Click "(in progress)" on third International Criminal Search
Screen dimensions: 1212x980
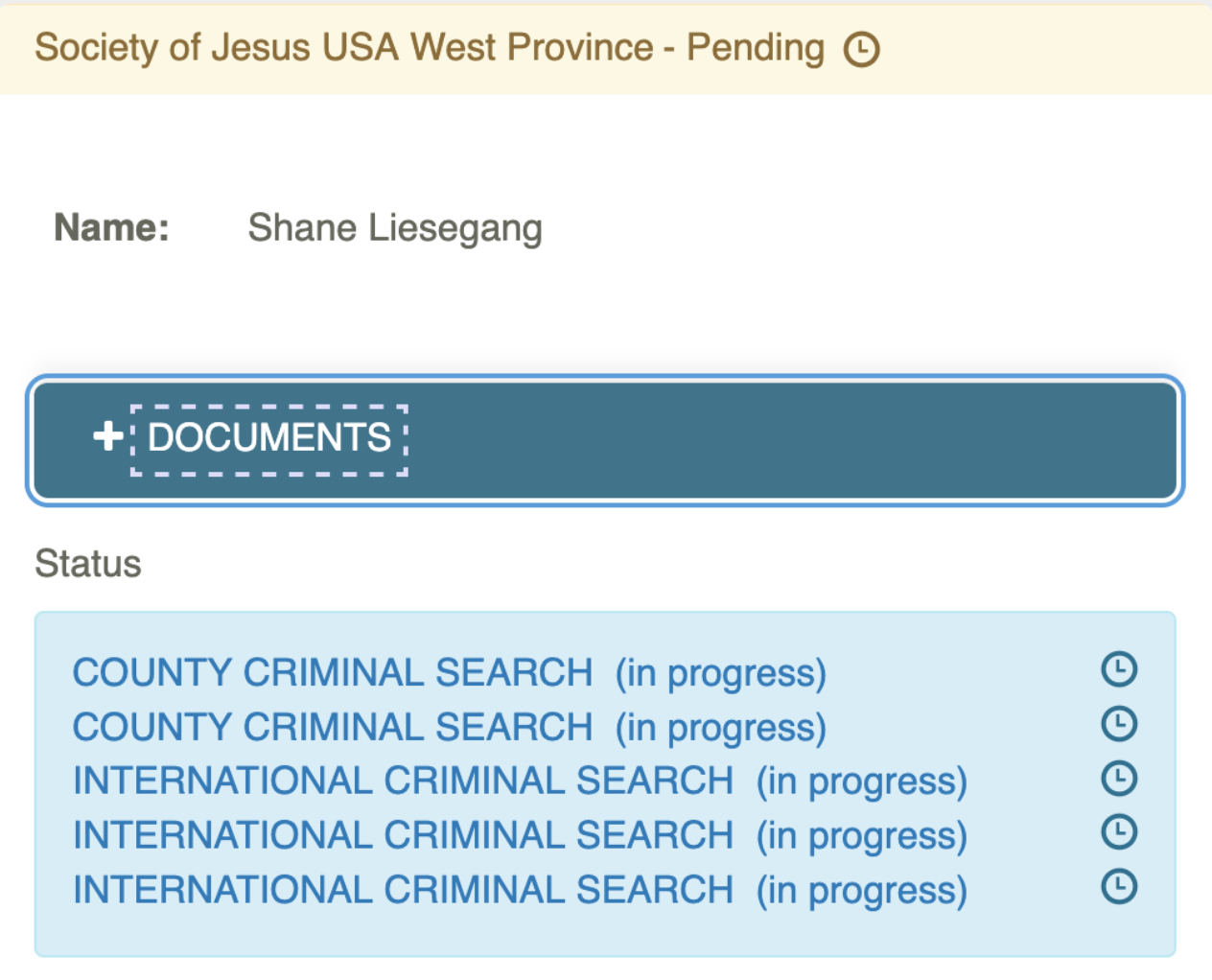(861, 891)
